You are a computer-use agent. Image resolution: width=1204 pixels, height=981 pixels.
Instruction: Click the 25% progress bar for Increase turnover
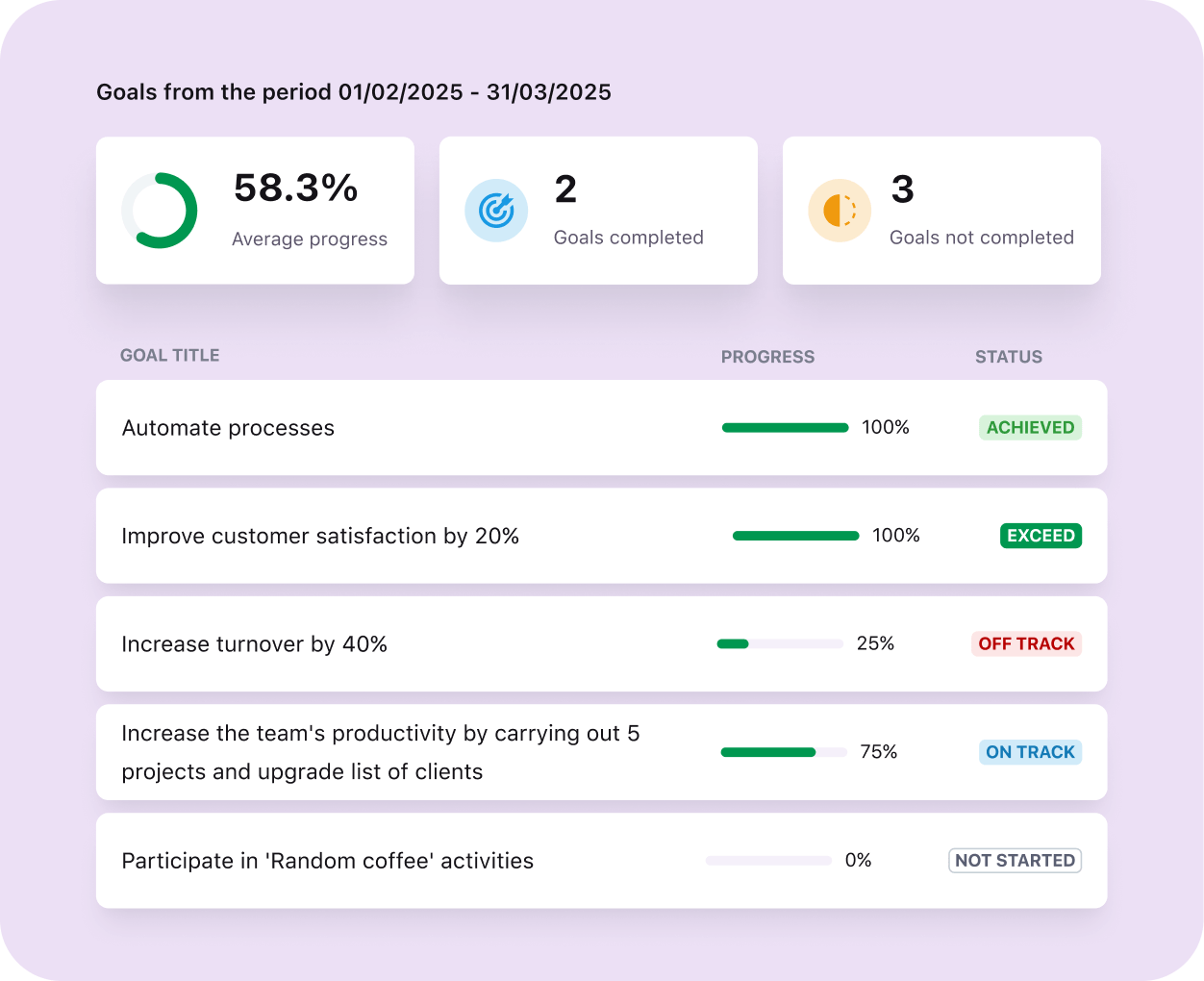780,644
